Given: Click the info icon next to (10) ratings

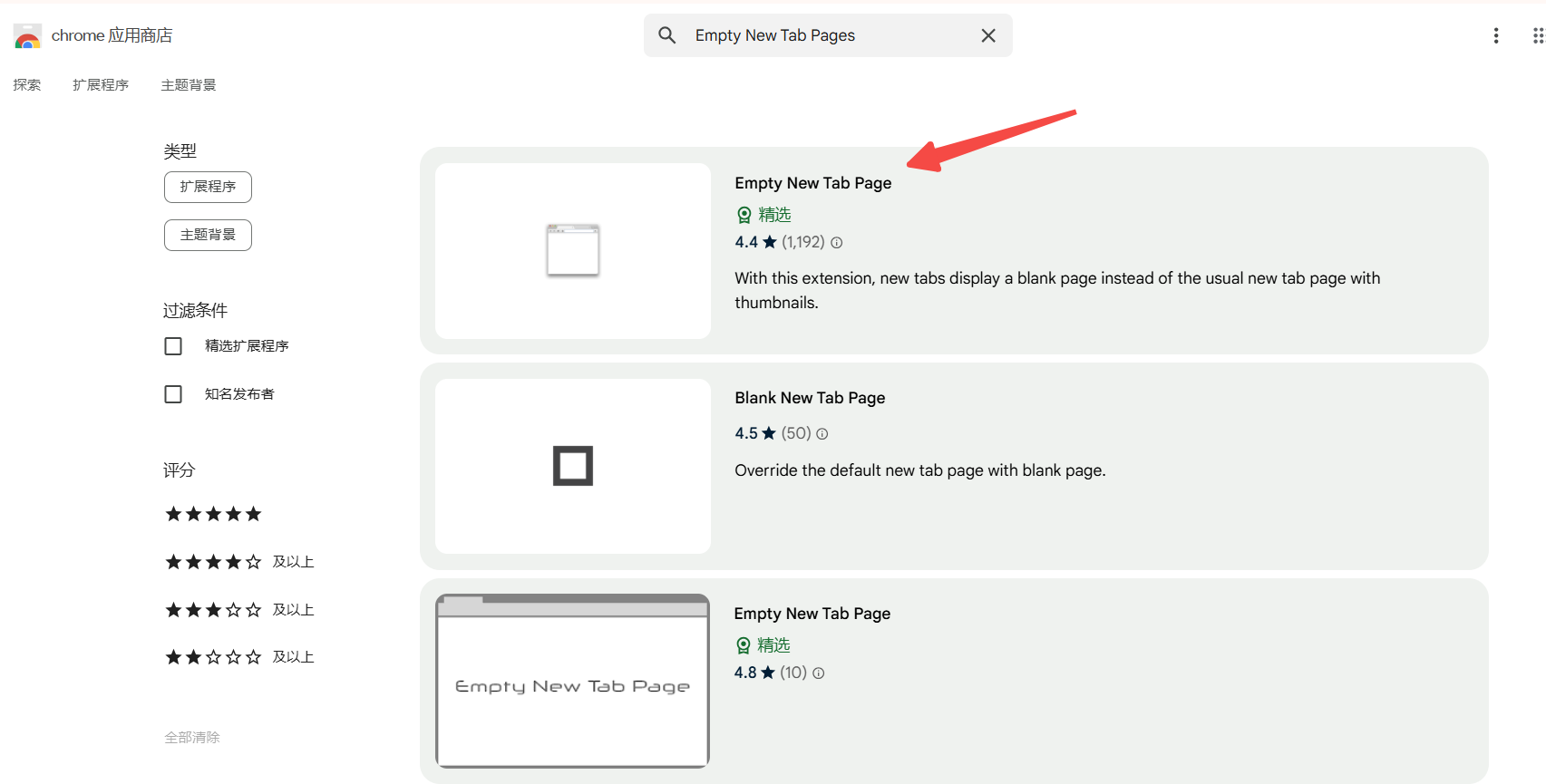Looking at the screenshot, I should tap(819, 673).
